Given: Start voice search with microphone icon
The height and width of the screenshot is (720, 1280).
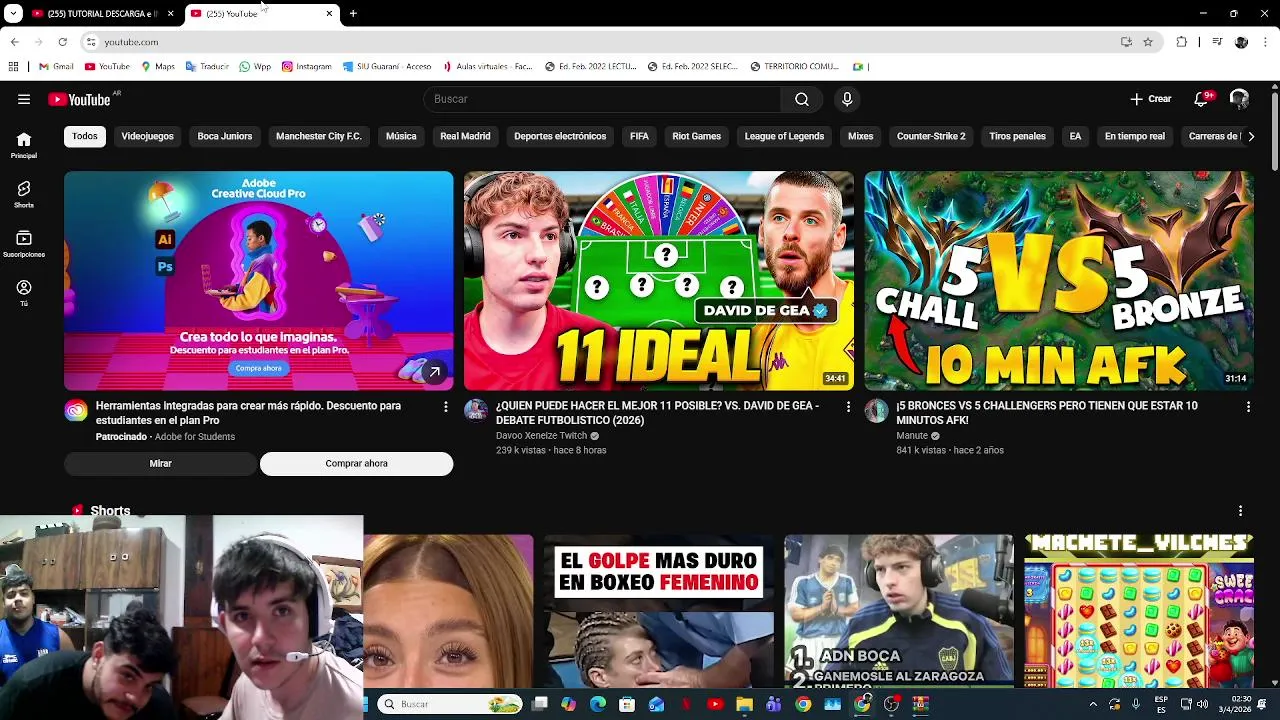Looking at the screenshot, I should 847,99.
